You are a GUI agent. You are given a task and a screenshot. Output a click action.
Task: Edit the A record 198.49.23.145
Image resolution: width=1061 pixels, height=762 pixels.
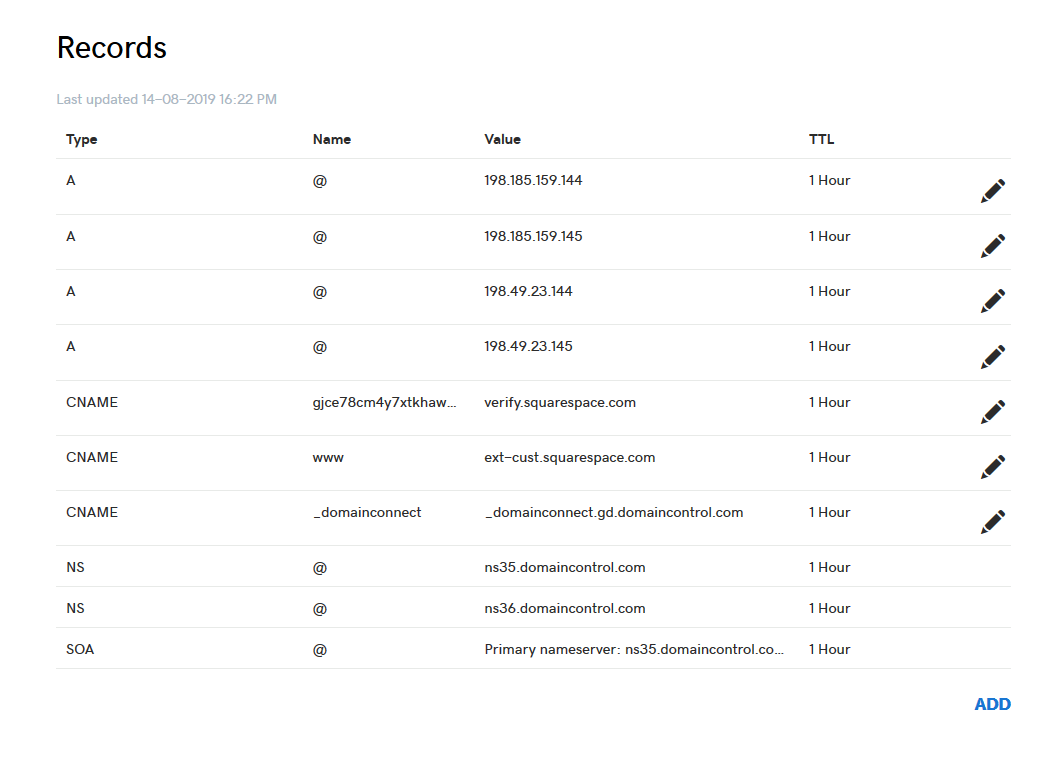click(993, 357)
